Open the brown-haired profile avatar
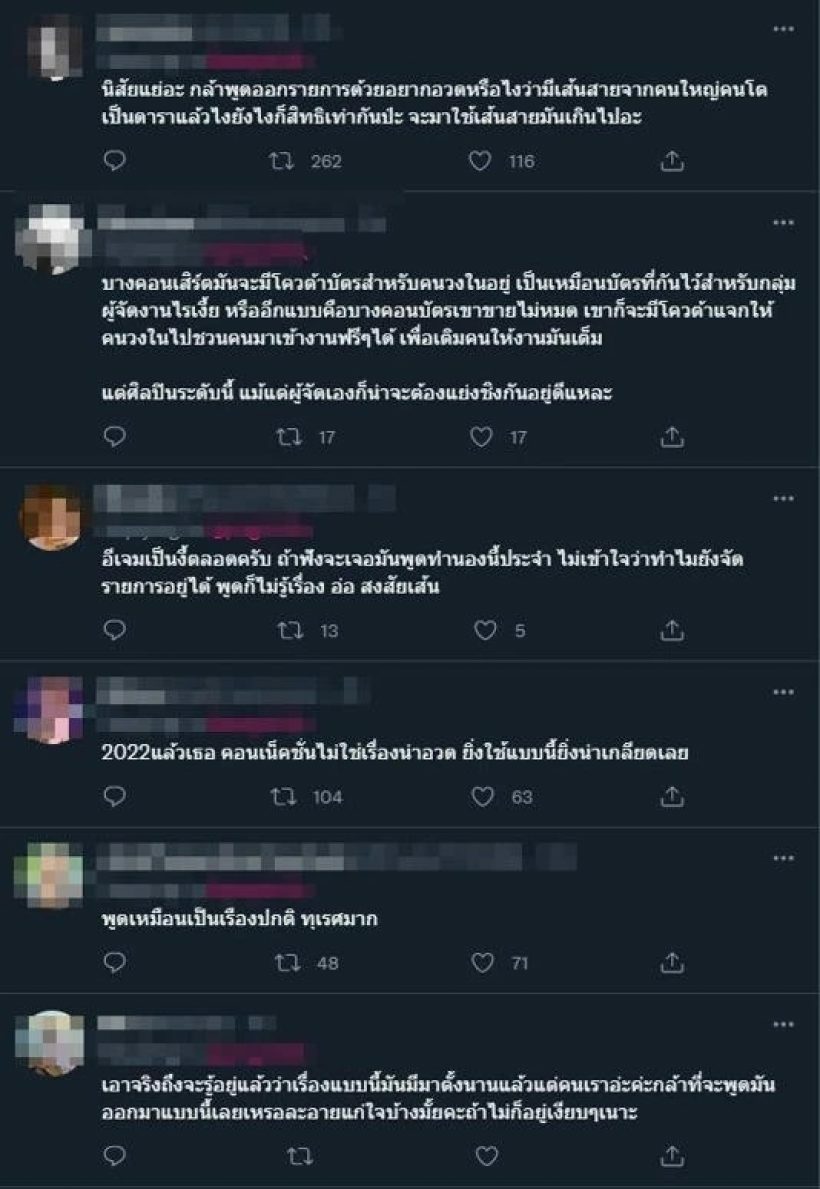This screenshot has width=820, height=1189. (x=51, y=517)
